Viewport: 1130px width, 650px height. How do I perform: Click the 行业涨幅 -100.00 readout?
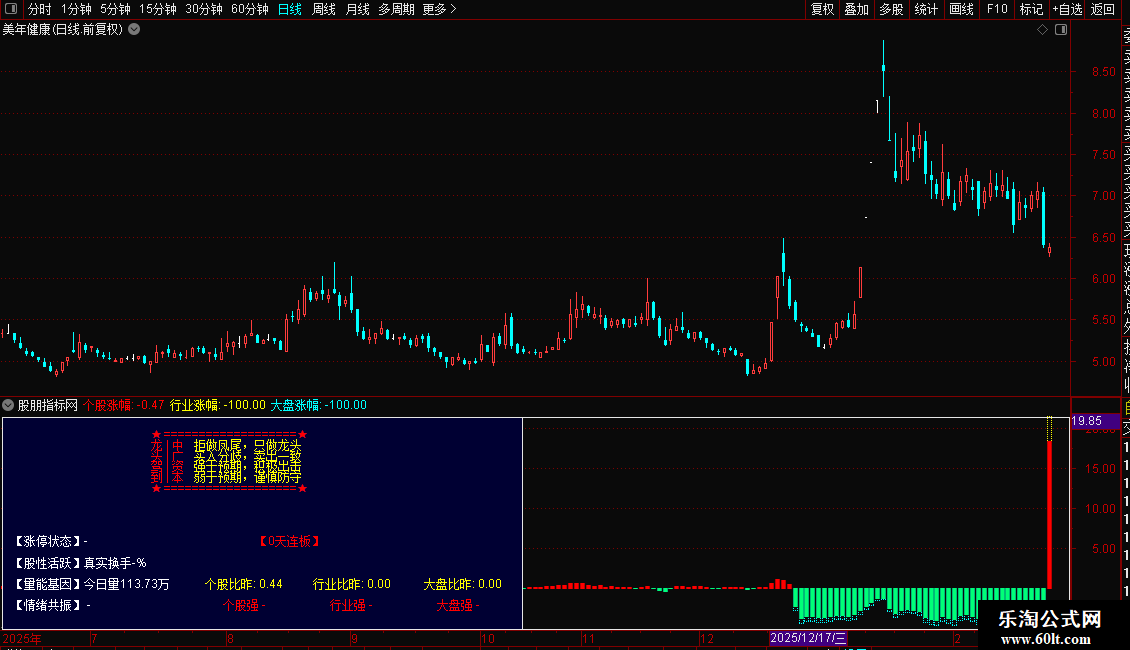point(218,405)
